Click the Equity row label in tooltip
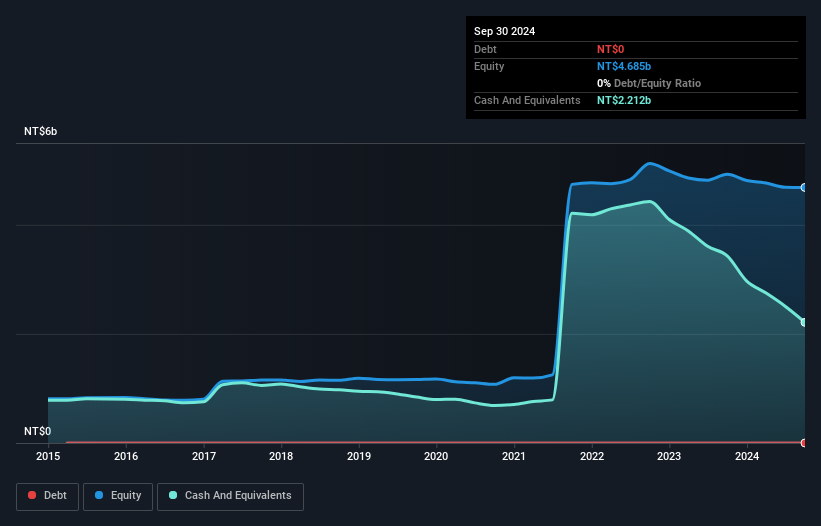Screen dimensions: 821x526 click(x=489, y=66)
